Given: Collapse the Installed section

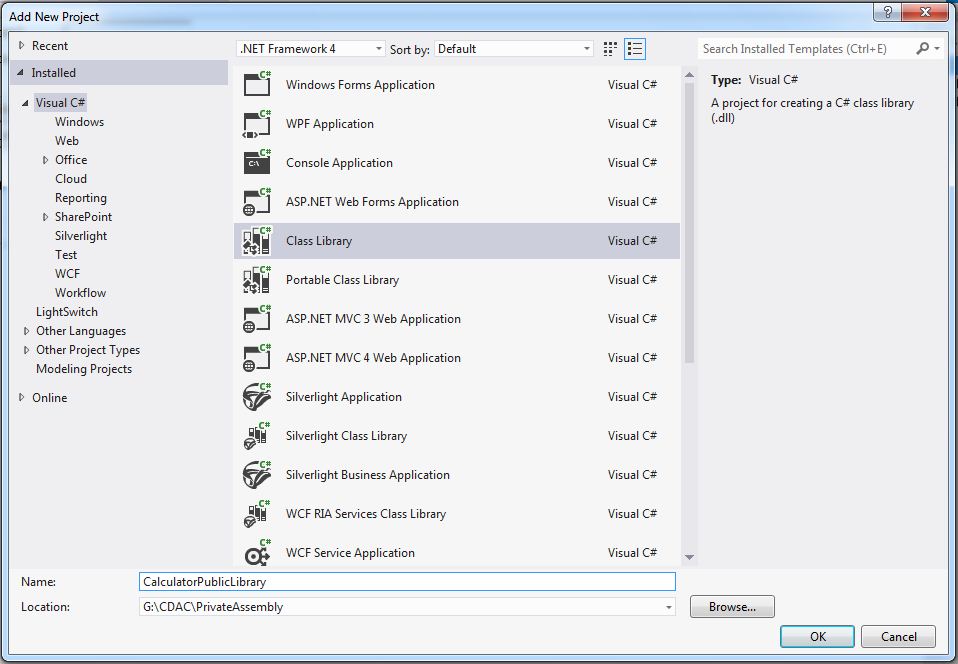Looking at the screenshot, I should (x=21, y=72).
